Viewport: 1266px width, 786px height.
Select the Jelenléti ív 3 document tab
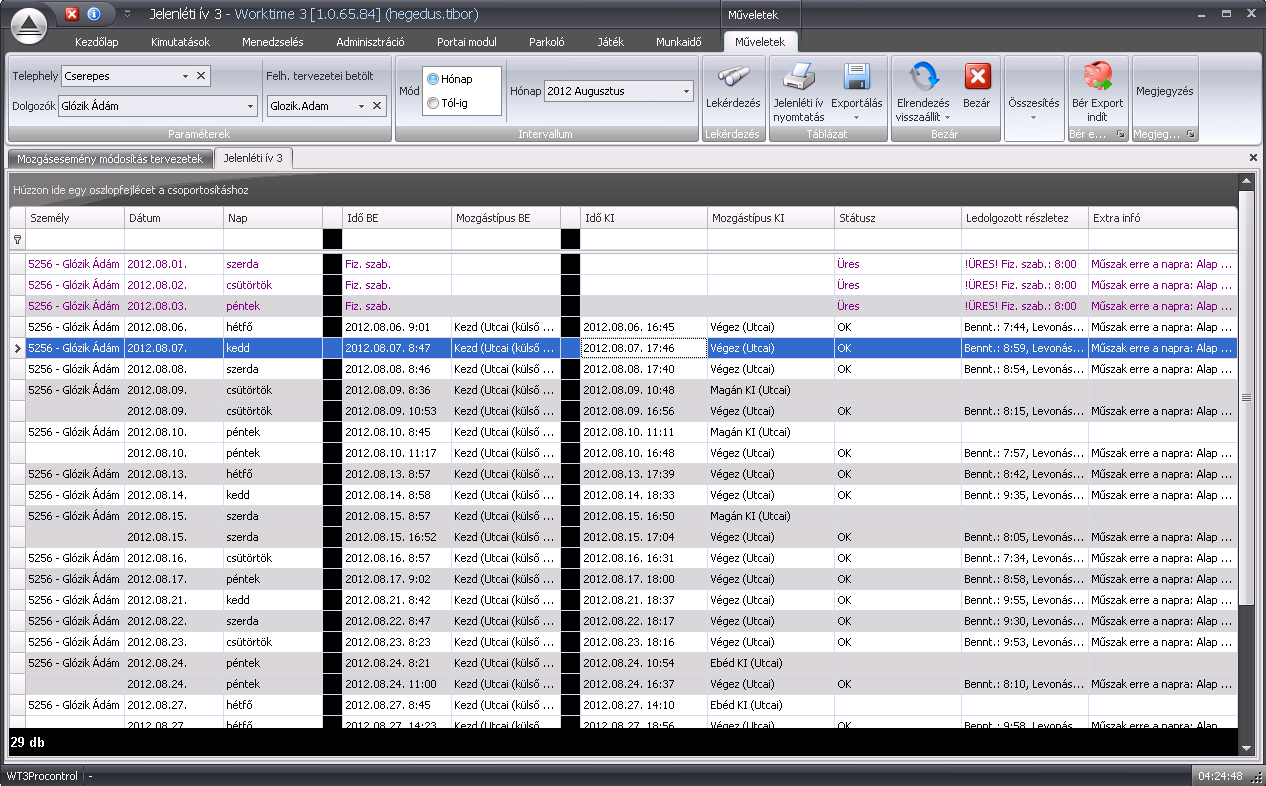pos(253,158)
